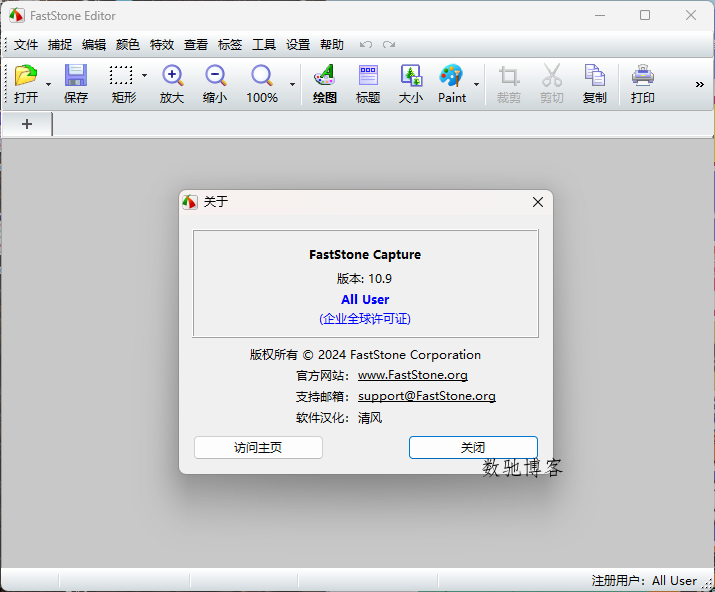Expand dropdown arrow next to Paint

coord(476,84)
